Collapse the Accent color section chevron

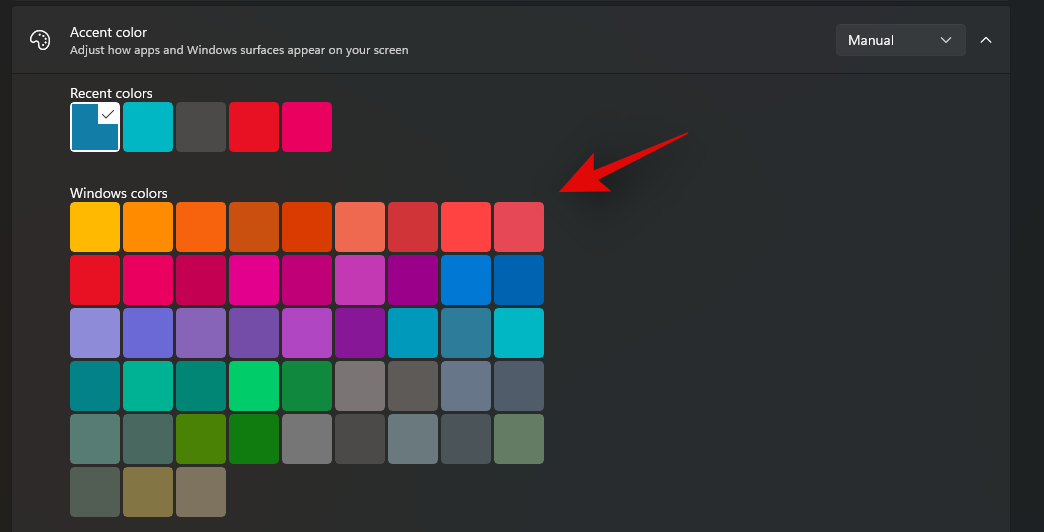tap(986, 40)
